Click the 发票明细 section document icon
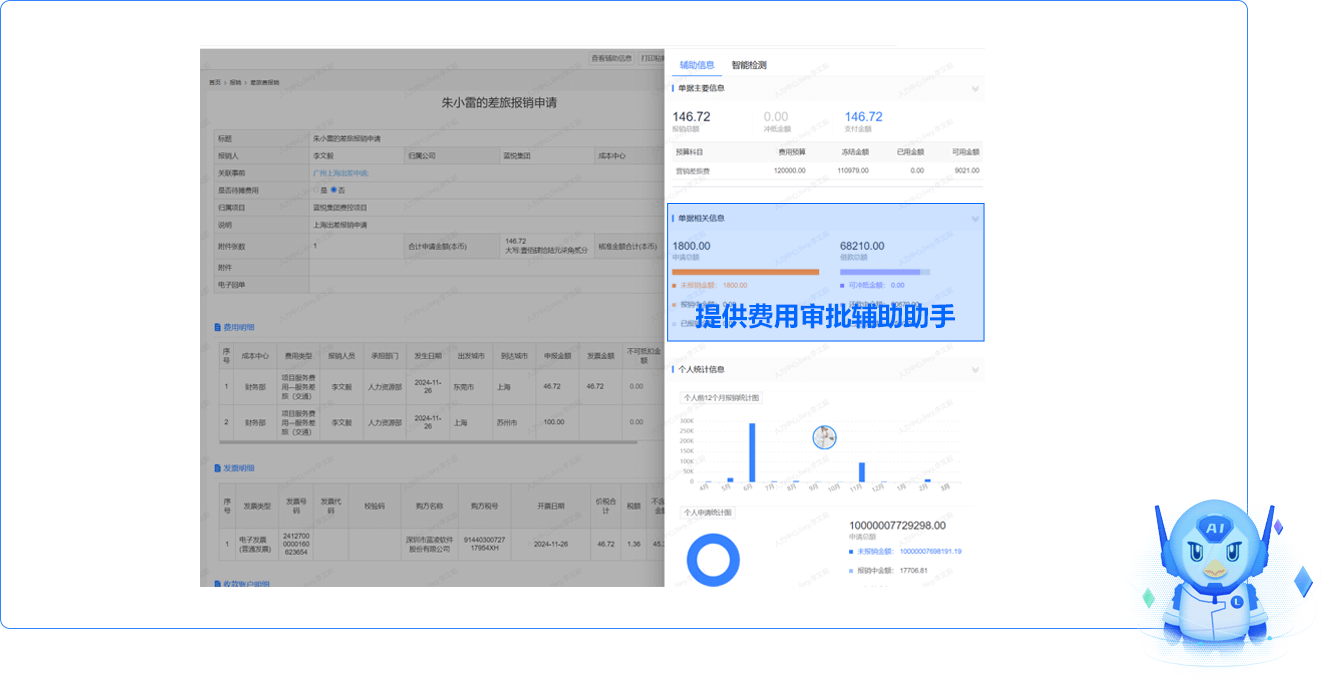The width and height of the screenshot is (1322, 683). (x=217, y=468)
